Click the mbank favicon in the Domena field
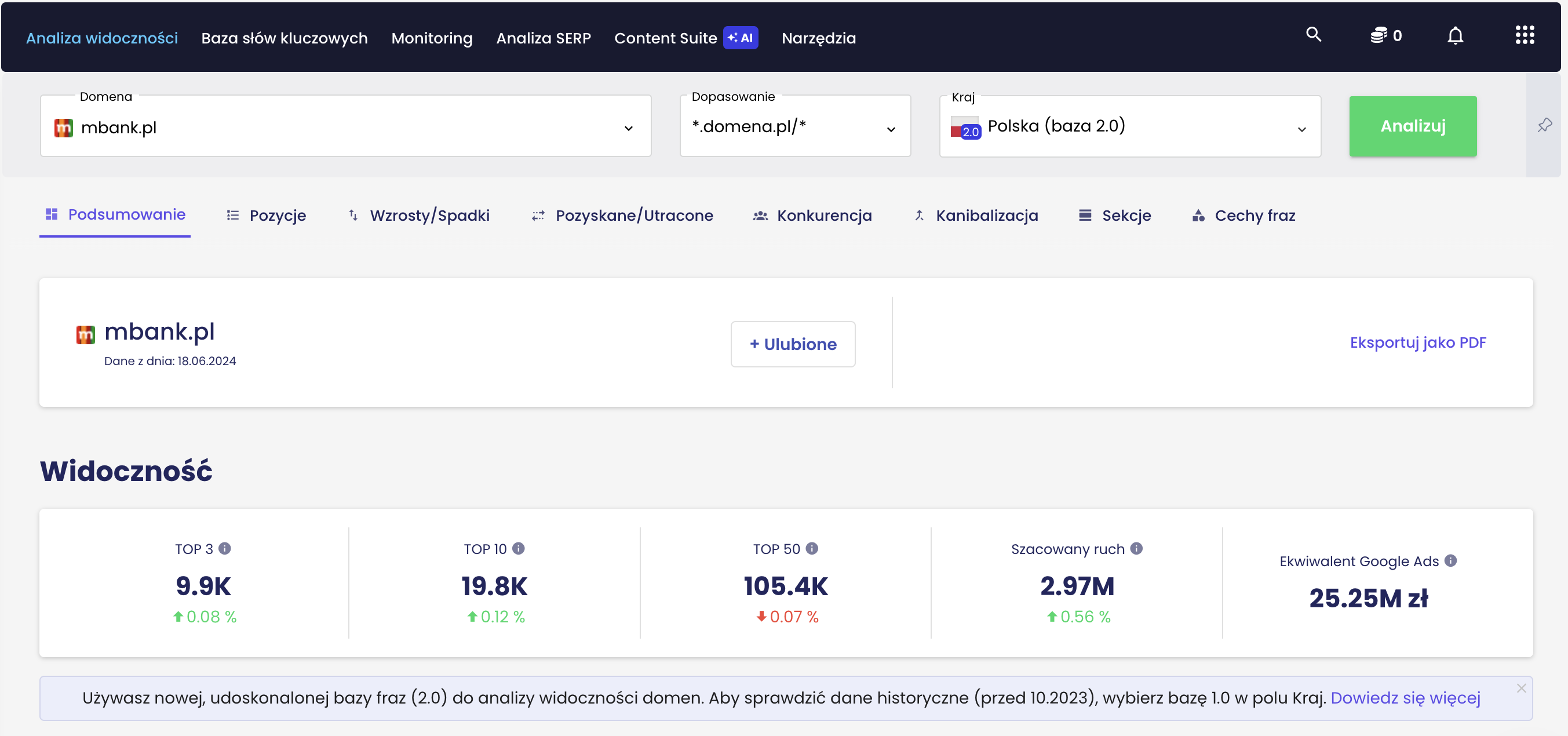The image size is (1568, 736). 63,128
